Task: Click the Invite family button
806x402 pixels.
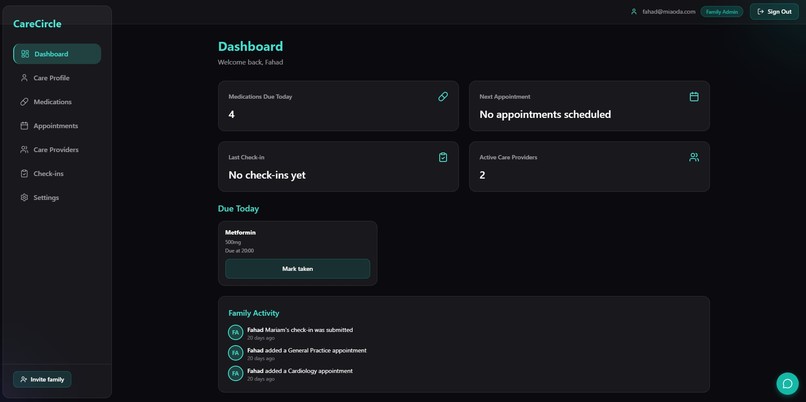Action: click(x=42, y=379)
